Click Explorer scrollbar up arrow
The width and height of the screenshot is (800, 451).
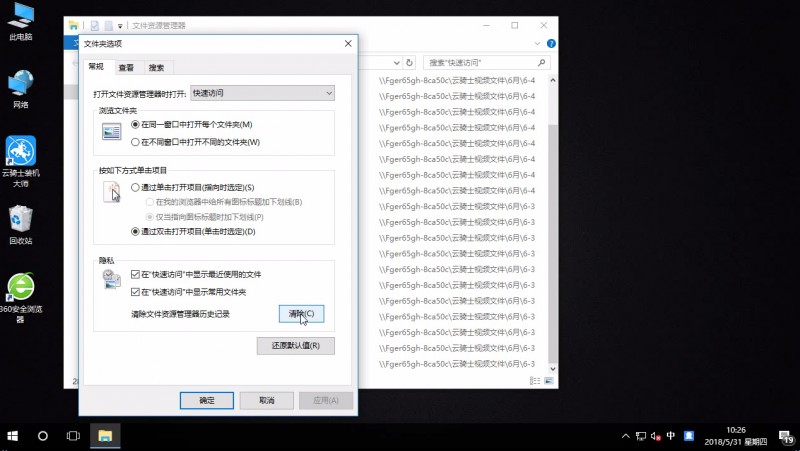pos(553,80)
